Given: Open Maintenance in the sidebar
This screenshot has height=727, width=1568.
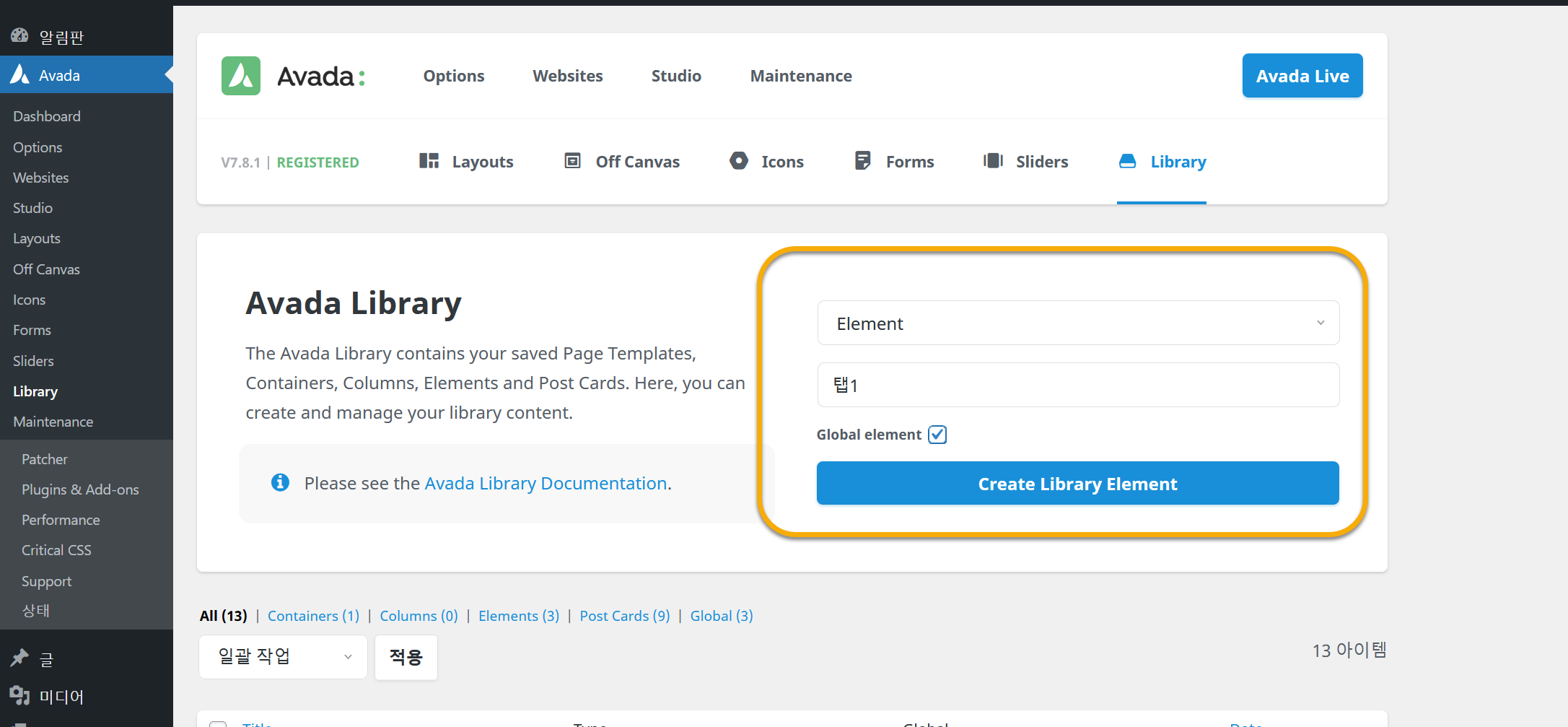Looking at the screenshot, I should (53, 422).
